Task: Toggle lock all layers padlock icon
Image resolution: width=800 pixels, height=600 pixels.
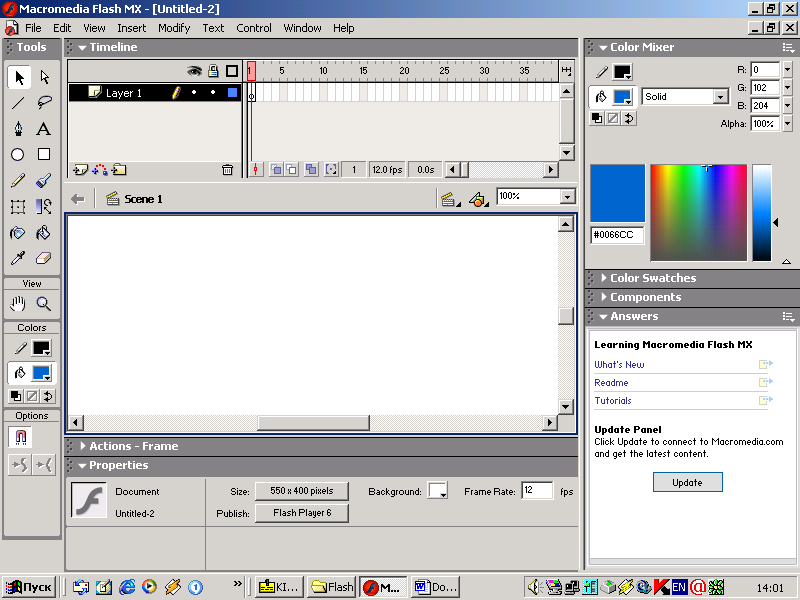Action: coord(213,71)
